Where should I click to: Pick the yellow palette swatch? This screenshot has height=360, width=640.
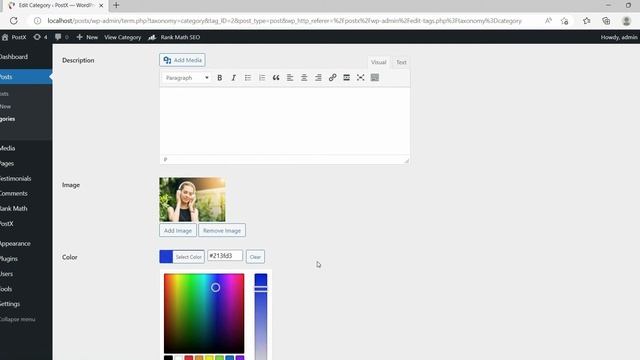(x=209, y=358)
